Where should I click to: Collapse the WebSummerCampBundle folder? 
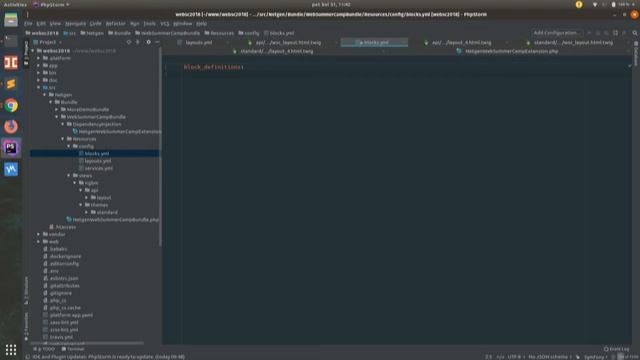pyautogui.click(x=57, y=117)
